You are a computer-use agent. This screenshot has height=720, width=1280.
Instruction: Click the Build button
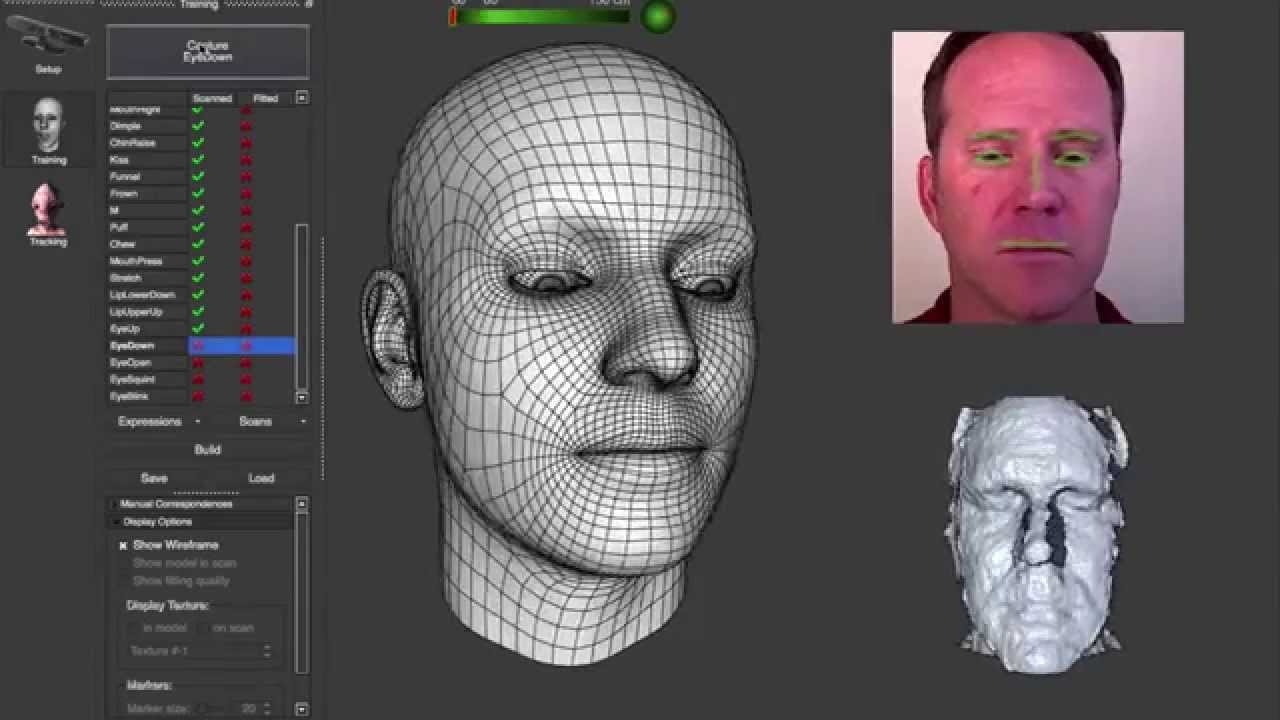pos(207,449)
